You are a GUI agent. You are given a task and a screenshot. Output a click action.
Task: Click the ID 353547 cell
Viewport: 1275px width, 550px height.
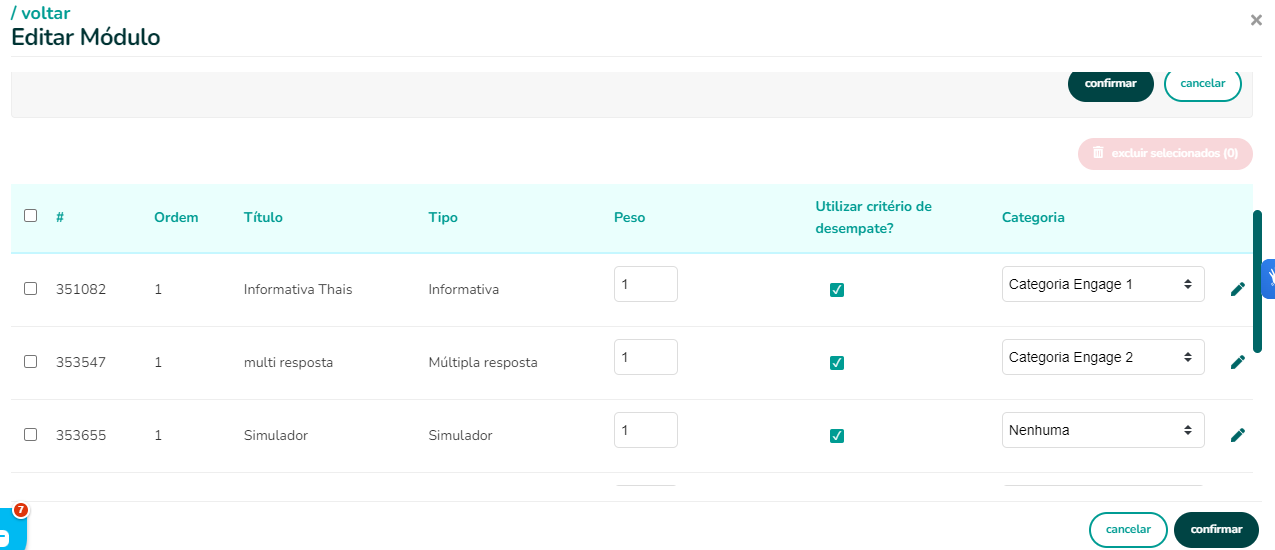pos(81,362)
